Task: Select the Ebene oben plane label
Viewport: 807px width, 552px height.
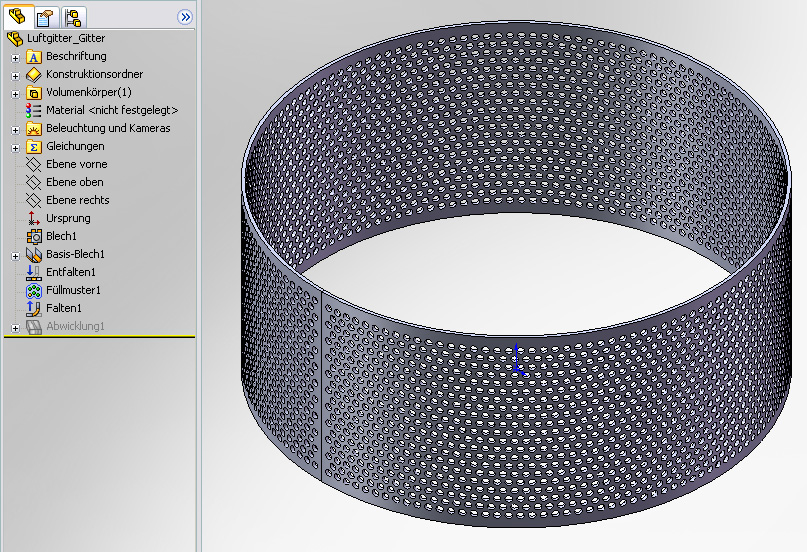Action: 75,182
